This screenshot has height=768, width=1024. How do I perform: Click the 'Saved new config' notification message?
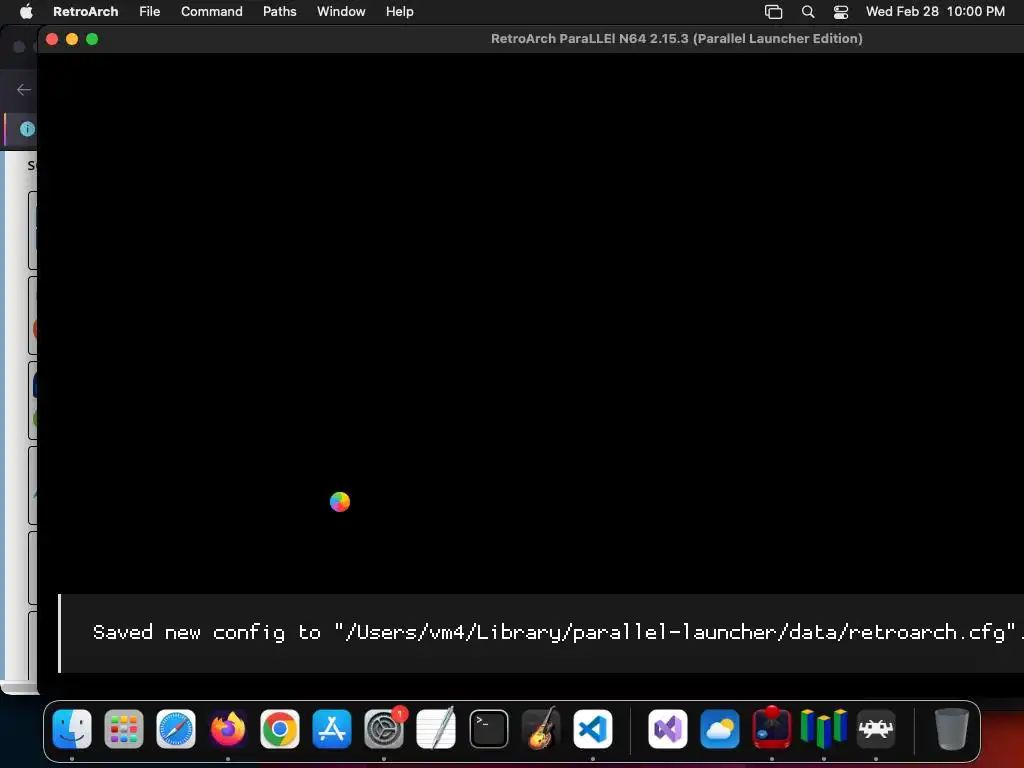click(541, 633)
